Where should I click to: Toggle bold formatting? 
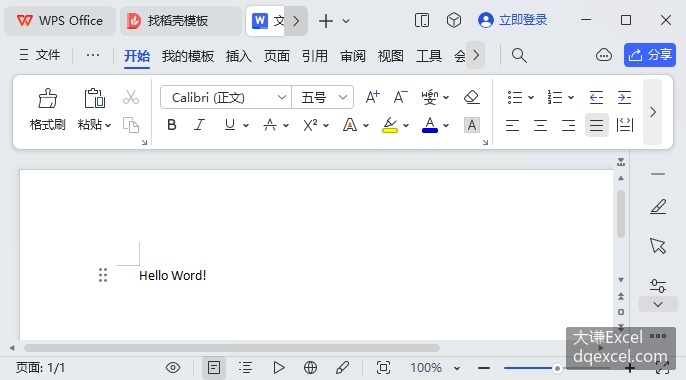coord(172,125)
